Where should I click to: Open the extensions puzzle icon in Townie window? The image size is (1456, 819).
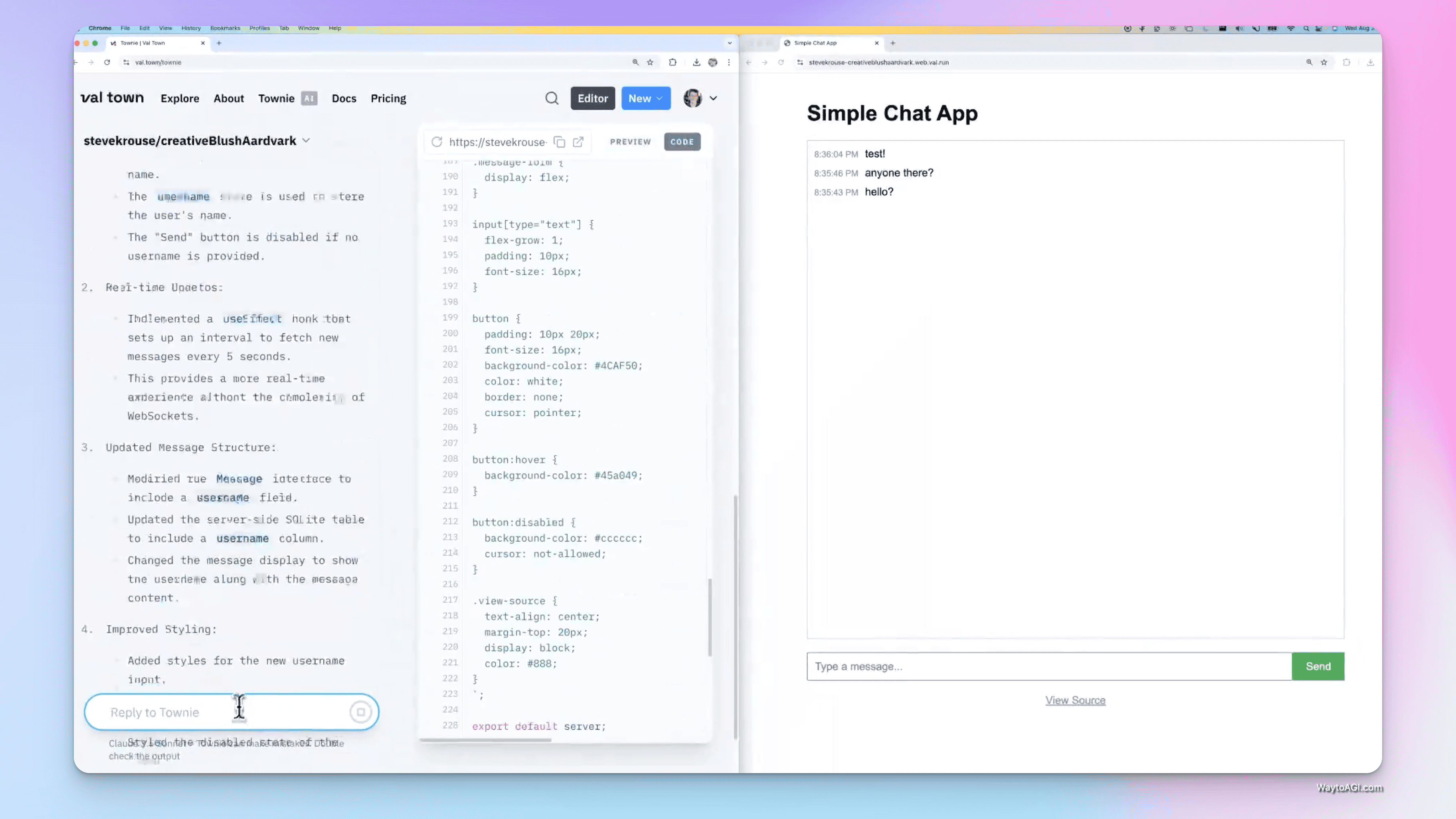(673, 62)
